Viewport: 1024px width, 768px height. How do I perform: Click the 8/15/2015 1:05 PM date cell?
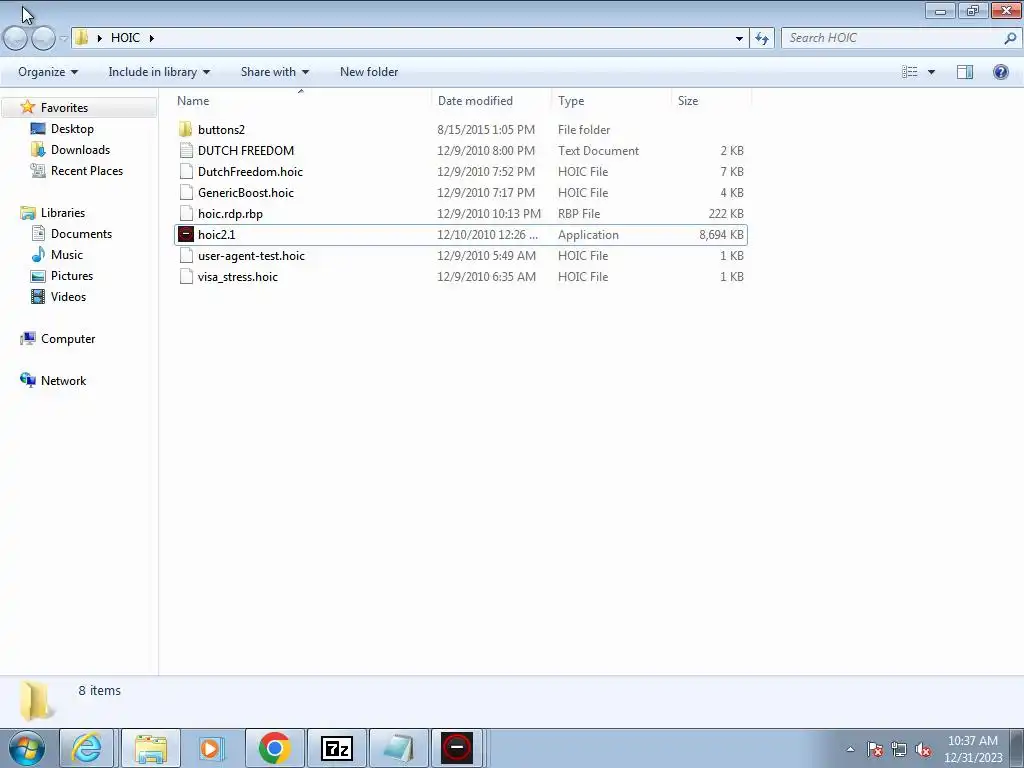click(x=486, y=129)
